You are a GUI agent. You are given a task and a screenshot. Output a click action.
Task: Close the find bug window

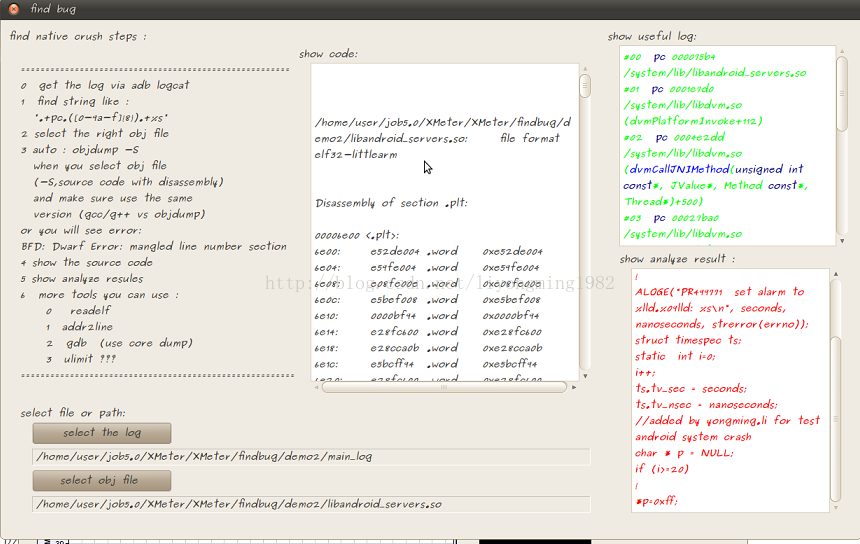13,9
